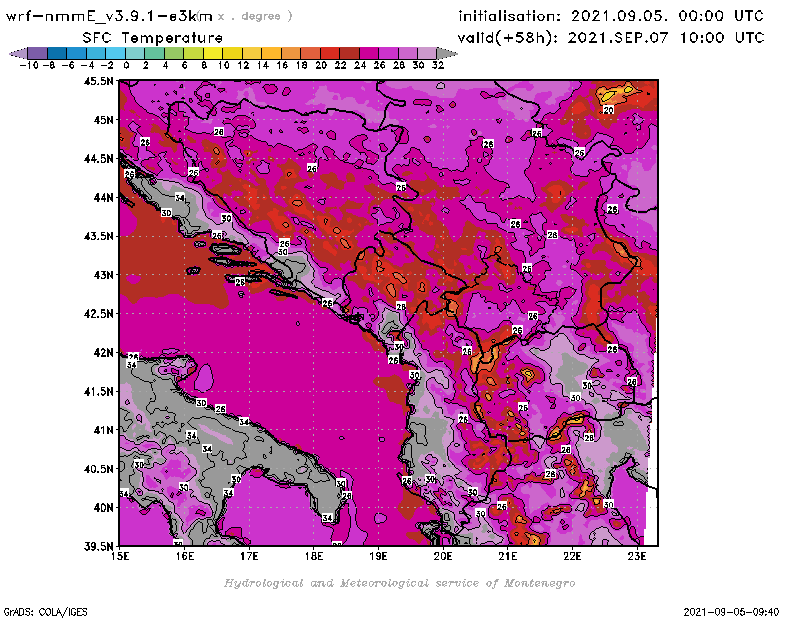This screenshot has width=800, height=618.
Task: Select the red swatch between 20 and 22
Action: 330,53
